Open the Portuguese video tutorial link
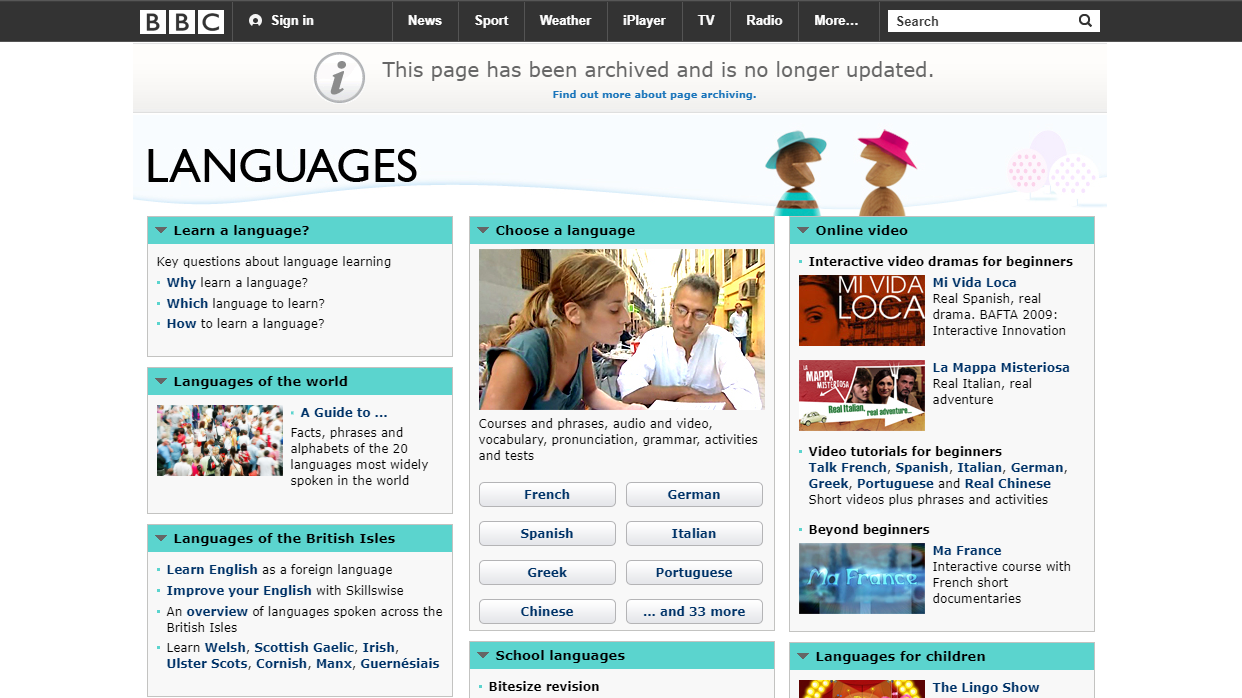 (x=895, y=484)
